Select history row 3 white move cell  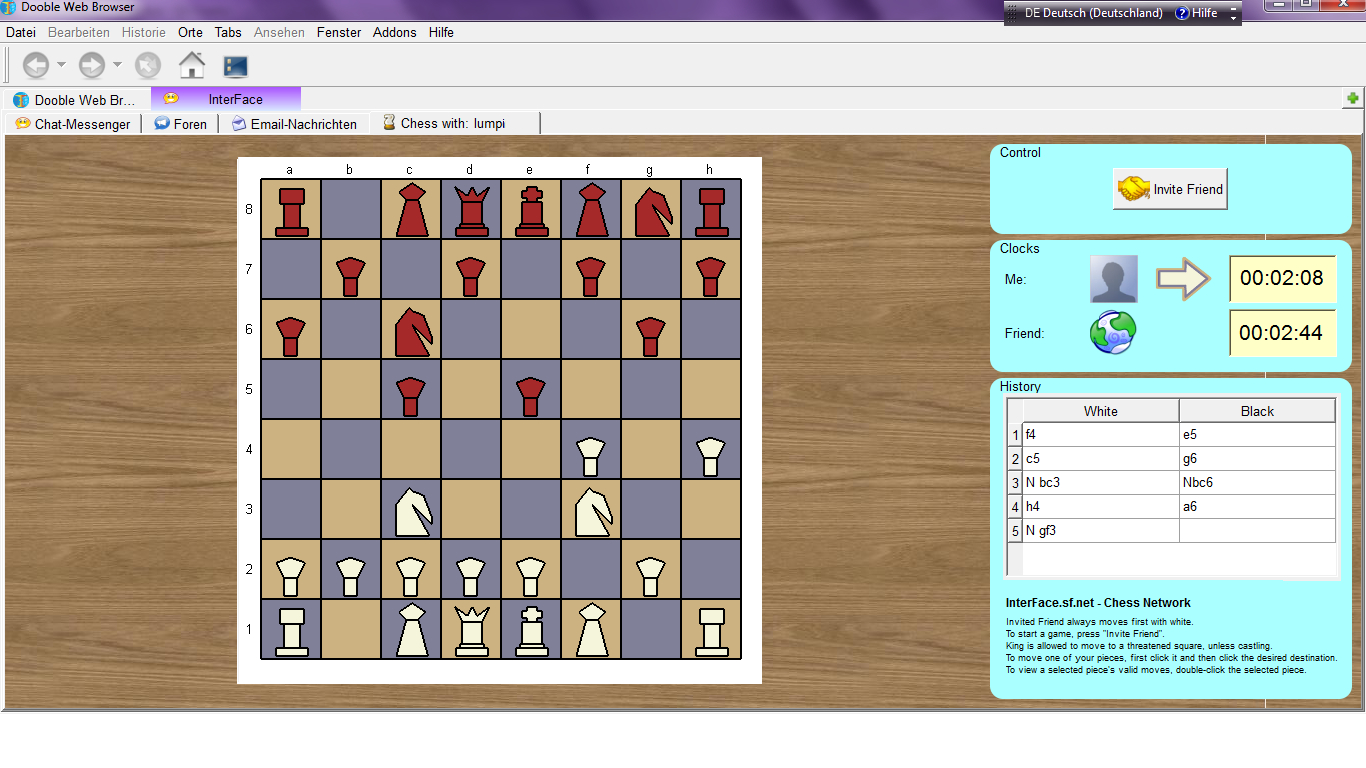click(1100, 483)
